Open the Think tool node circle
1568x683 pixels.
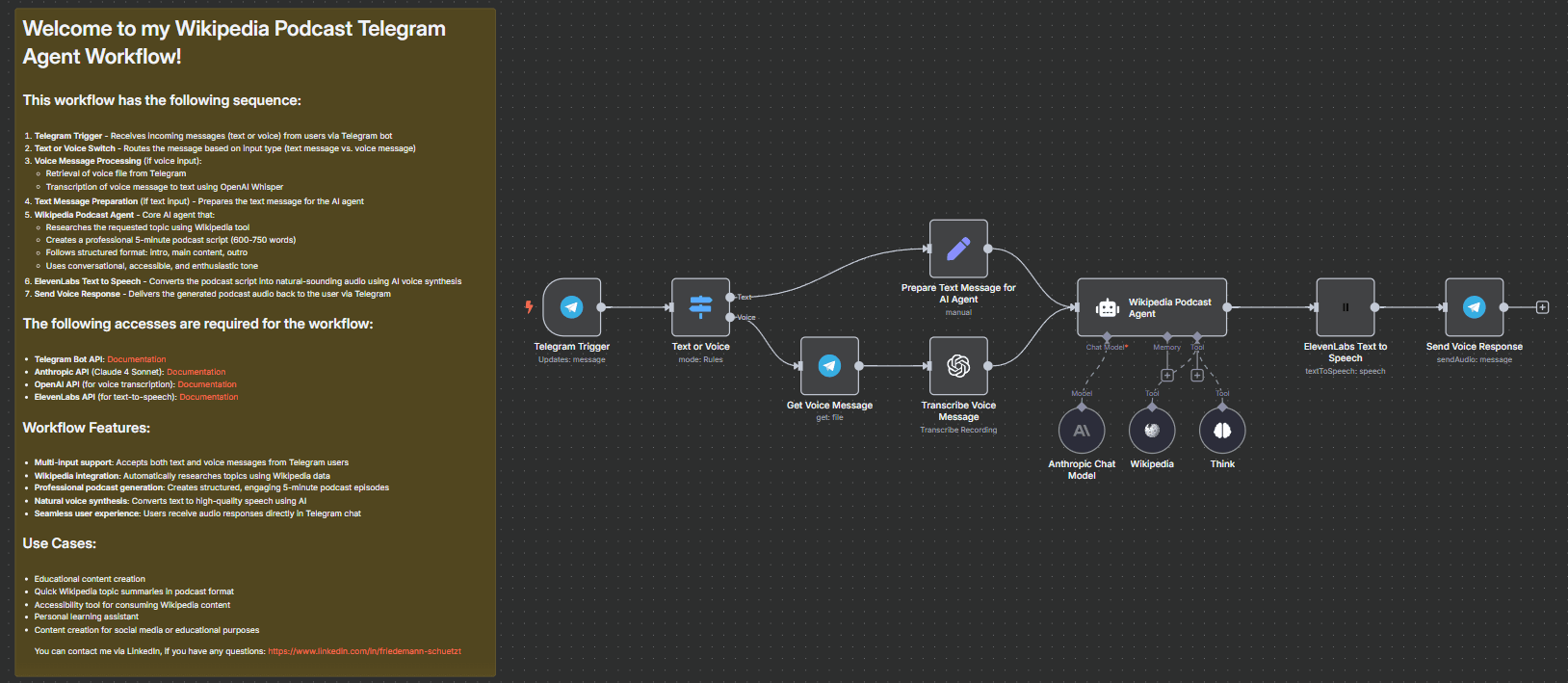click(x=1222, y=431)
